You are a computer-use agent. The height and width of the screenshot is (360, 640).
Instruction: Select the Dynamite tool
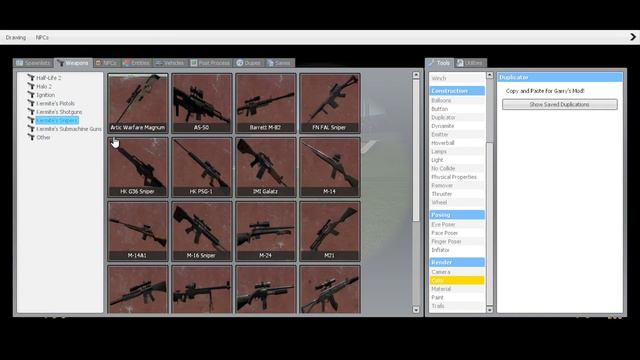[457, 126]
